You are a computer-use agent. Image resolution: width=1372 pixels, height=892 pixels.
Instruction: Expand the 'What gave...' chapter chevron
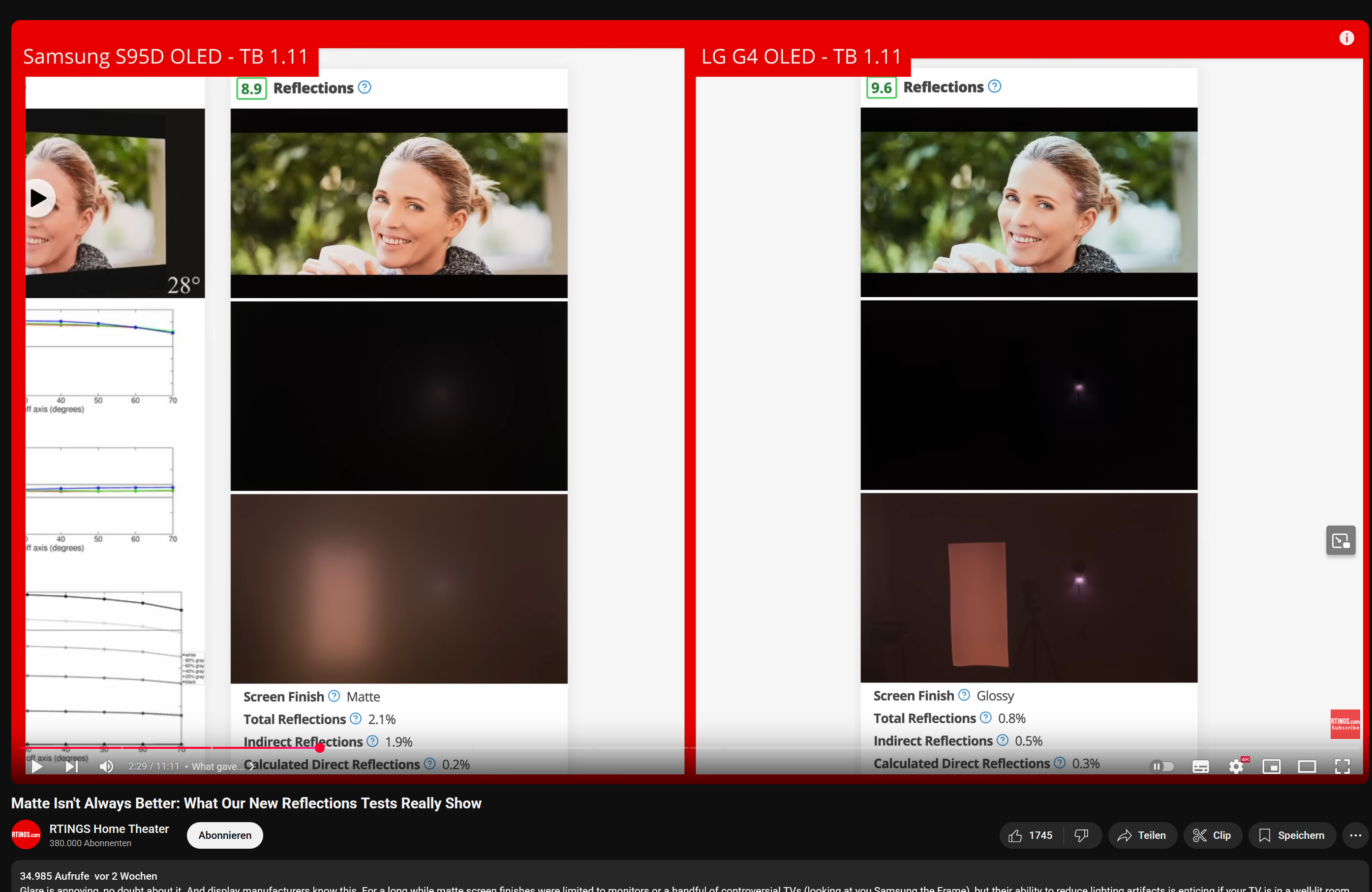251,767
